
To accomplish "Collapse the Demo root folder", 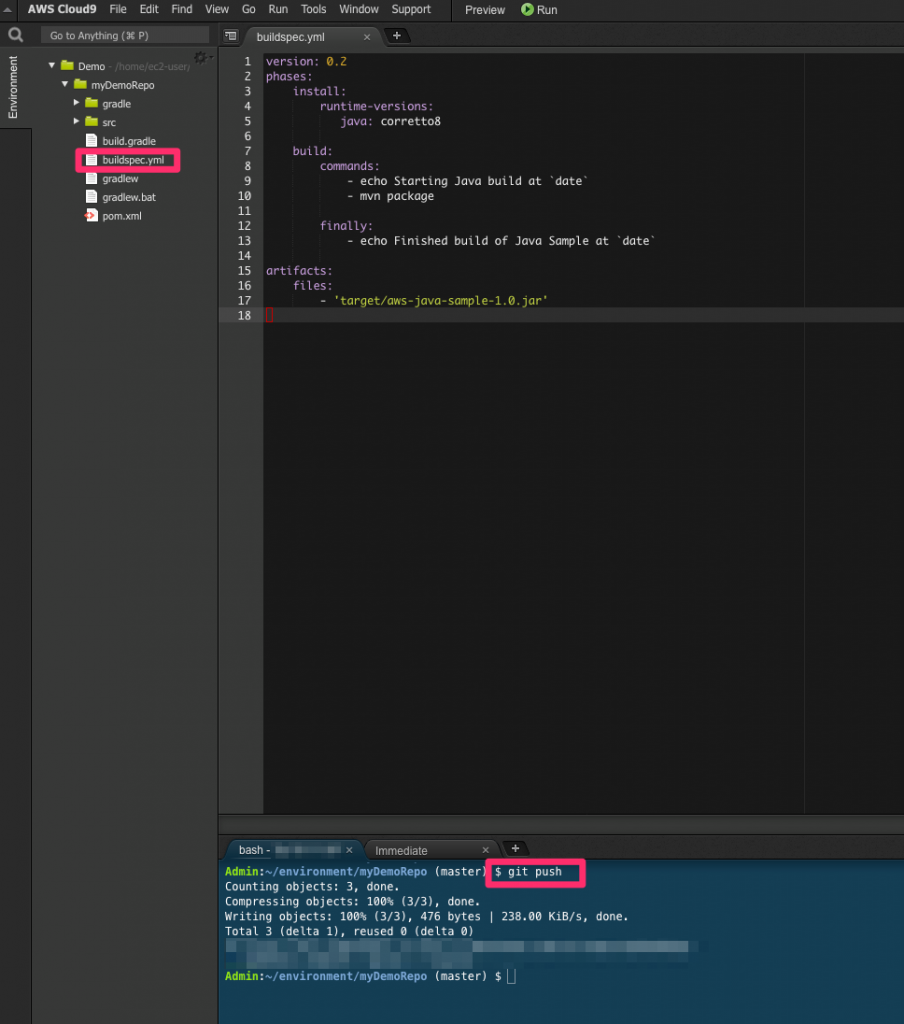I will tap(52, 65).
